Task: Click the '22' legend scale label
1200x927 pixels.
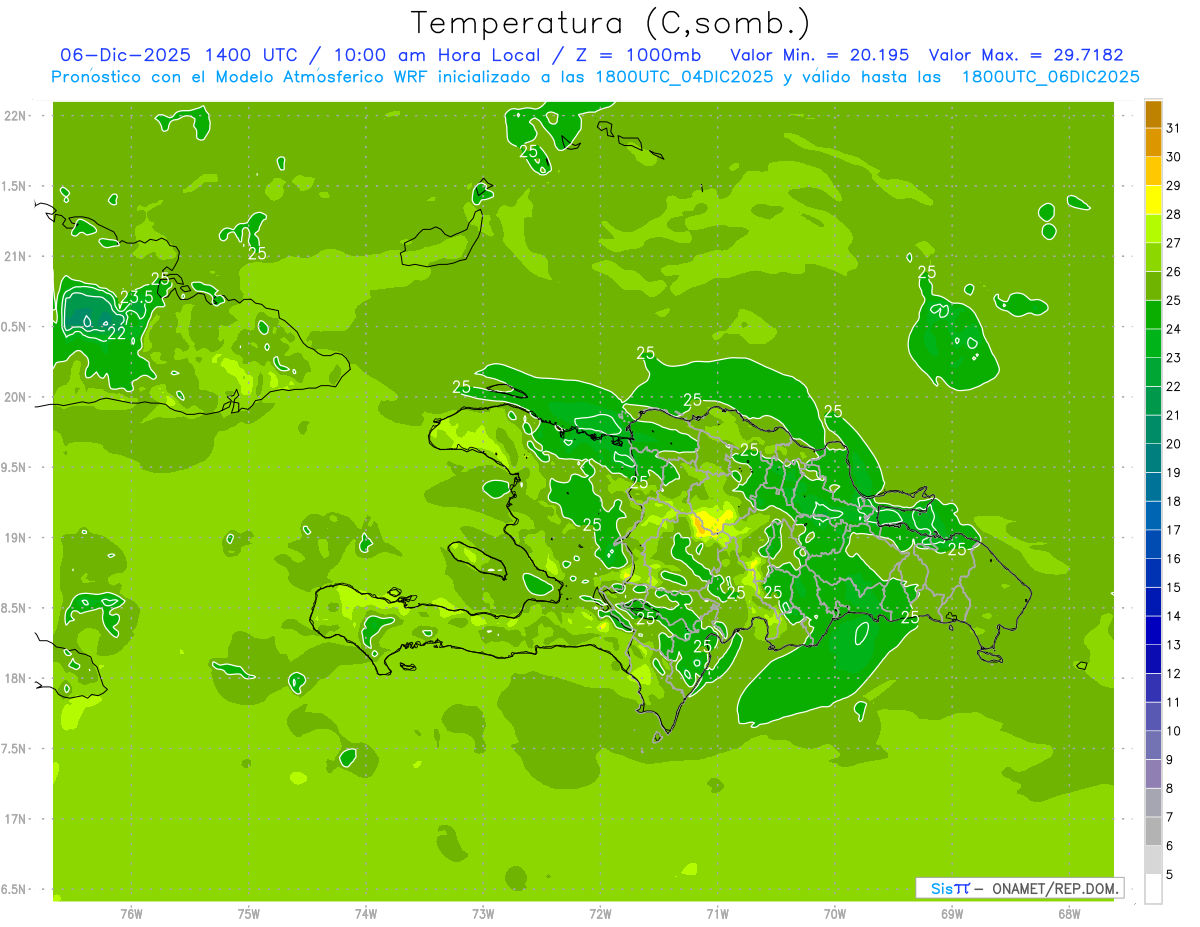Action: click(x=1174, y=386)
